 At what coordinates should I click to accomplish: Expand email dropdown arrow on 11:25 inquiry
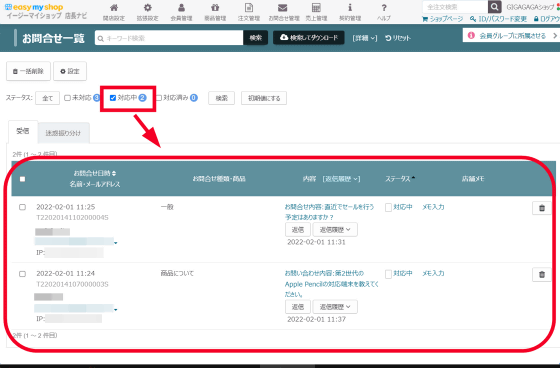point(116,243)
